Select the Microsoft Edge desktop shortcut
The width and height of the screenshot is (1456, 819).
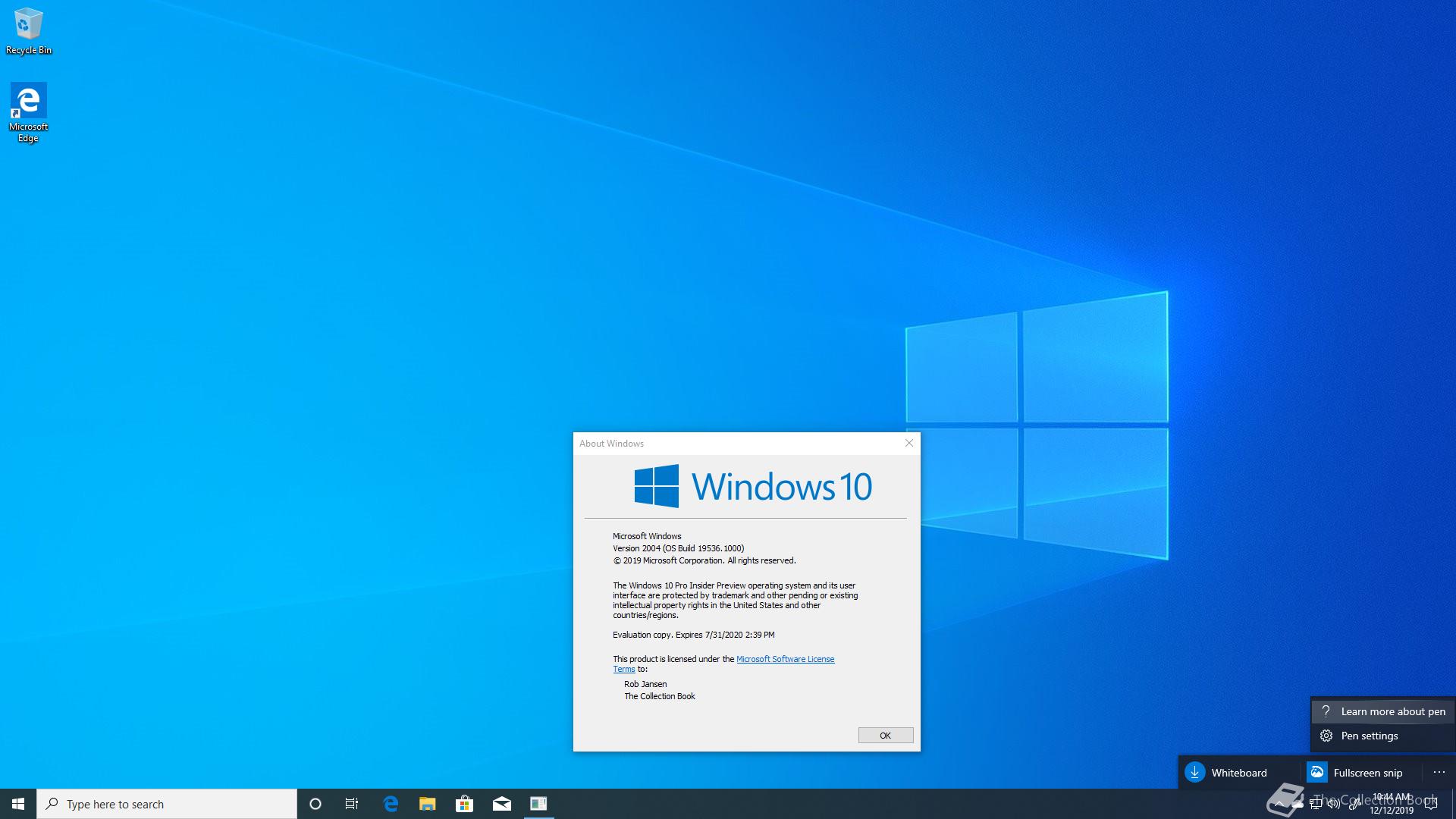click(28, 112)
